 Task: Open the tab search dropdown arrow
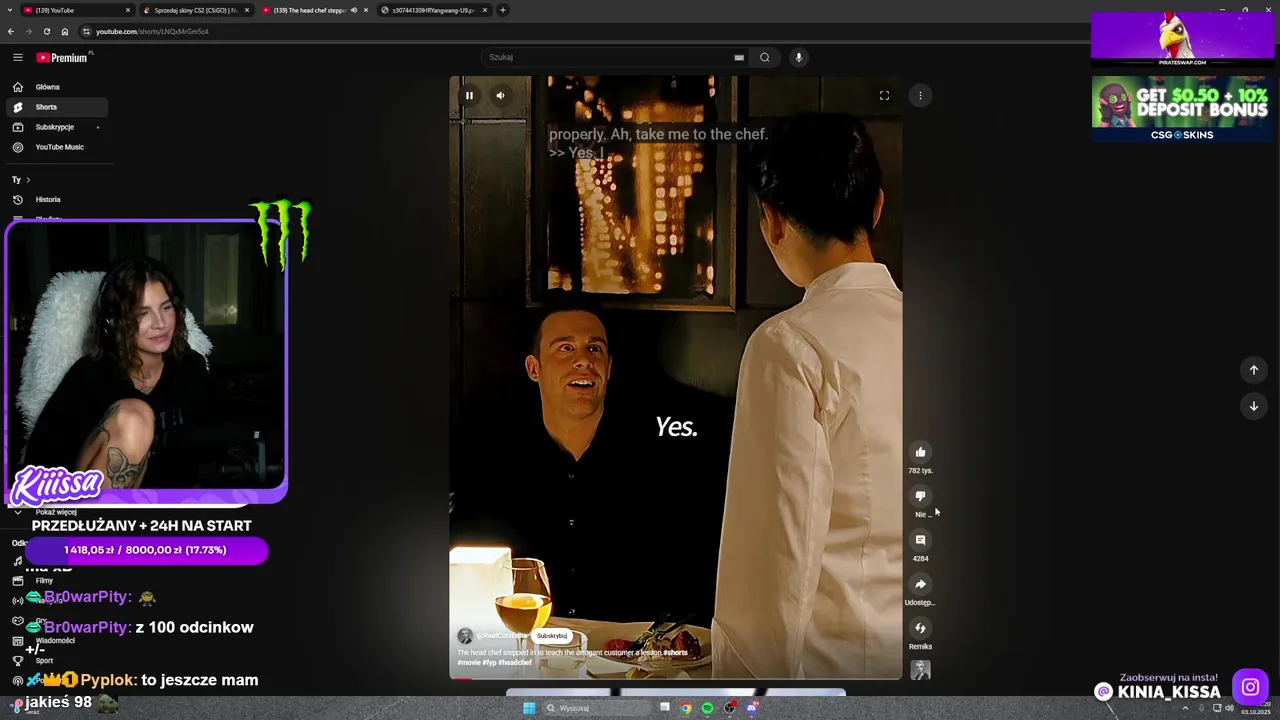pyautogui.click(x=10, y=10)
